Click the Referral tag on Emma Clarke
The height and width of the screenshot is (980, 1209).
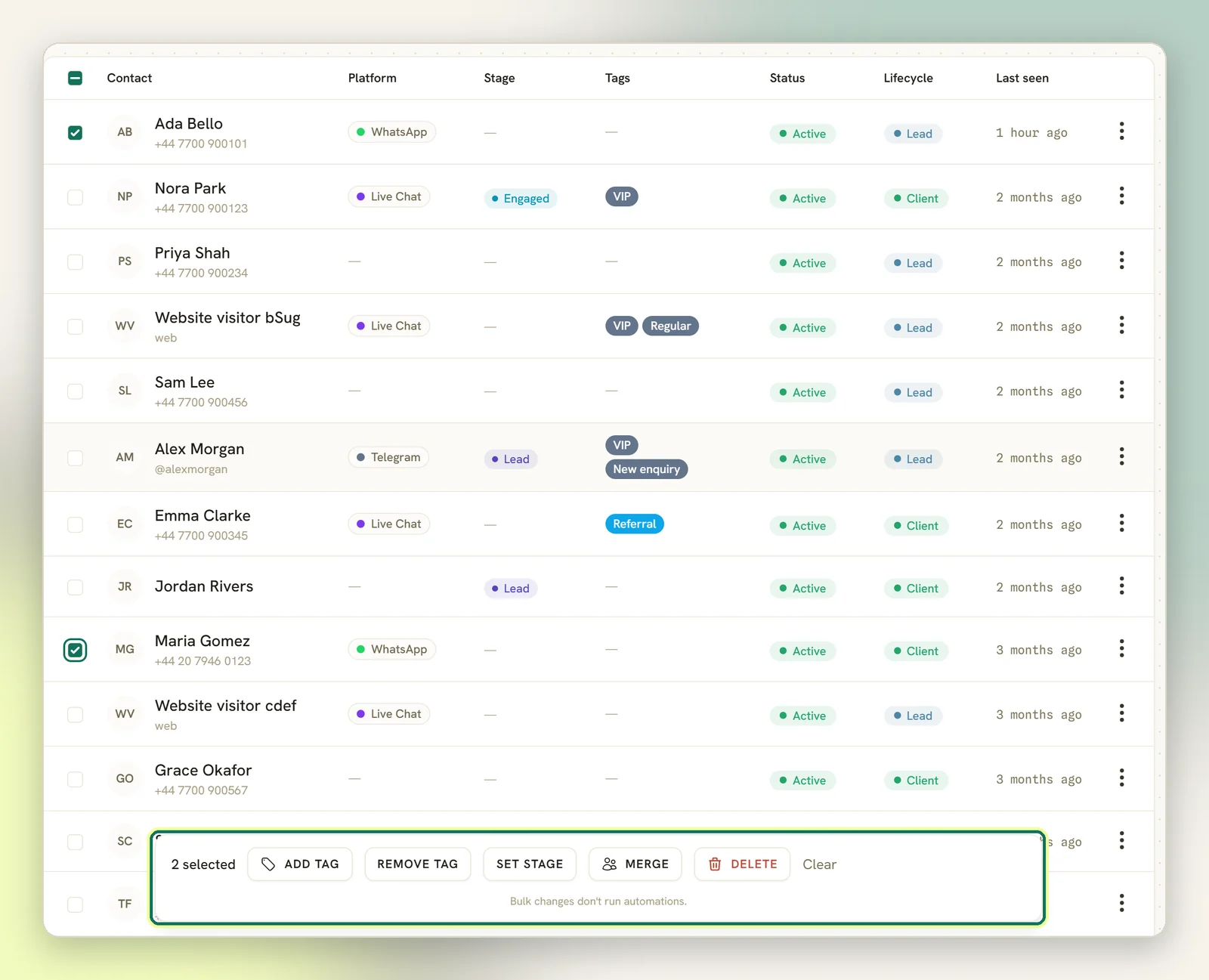point(635,524)
